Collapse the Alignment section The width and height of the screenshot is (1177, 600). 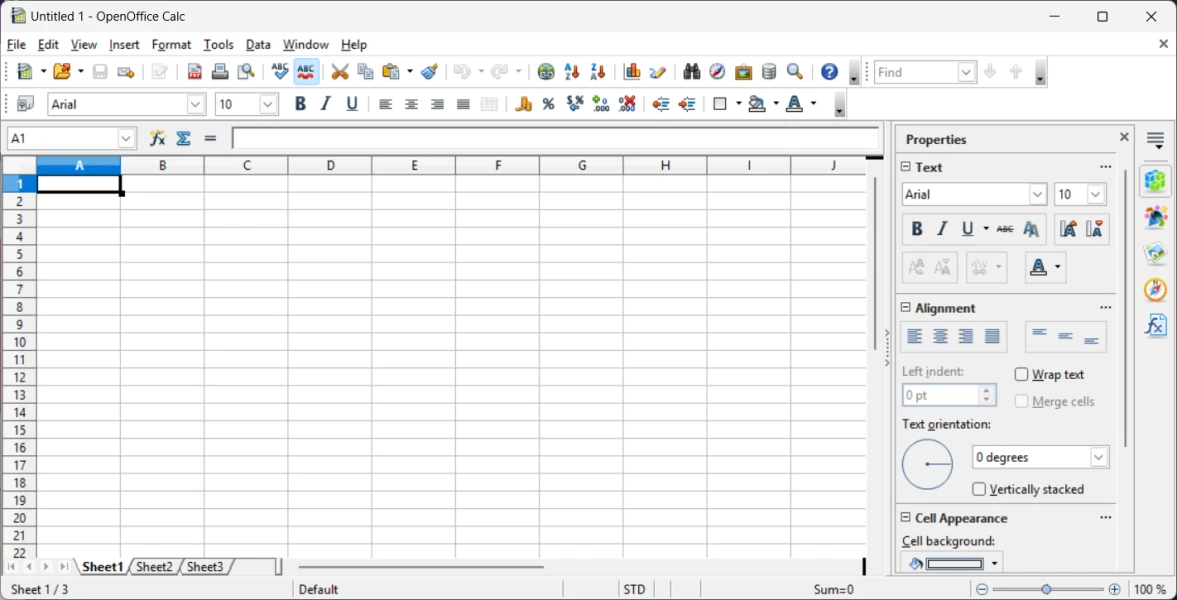(906, 308)
